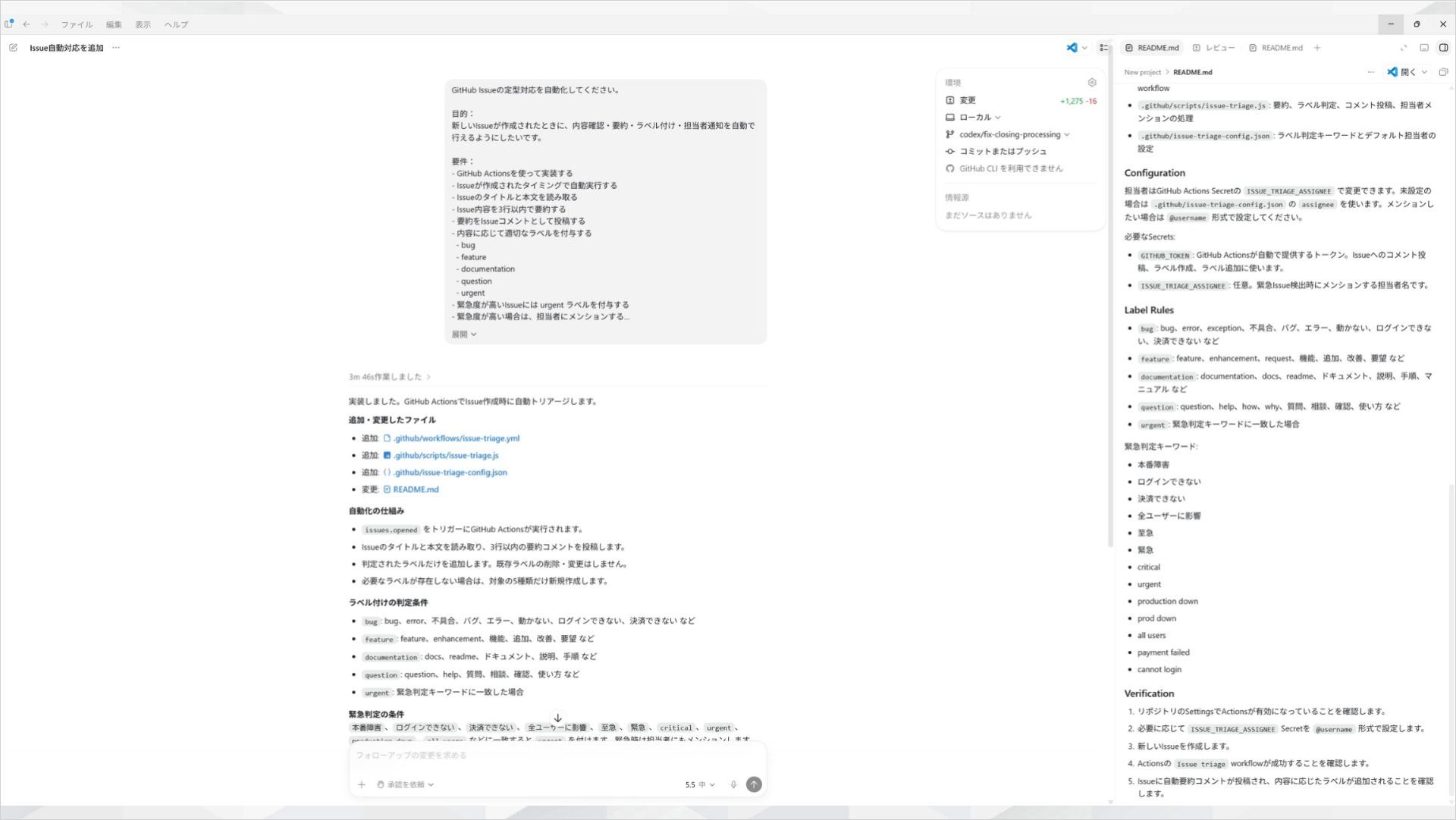Click the New project breadcrumb
The height and width of the screenshot is (820, 1456).
coord(1142,72)
